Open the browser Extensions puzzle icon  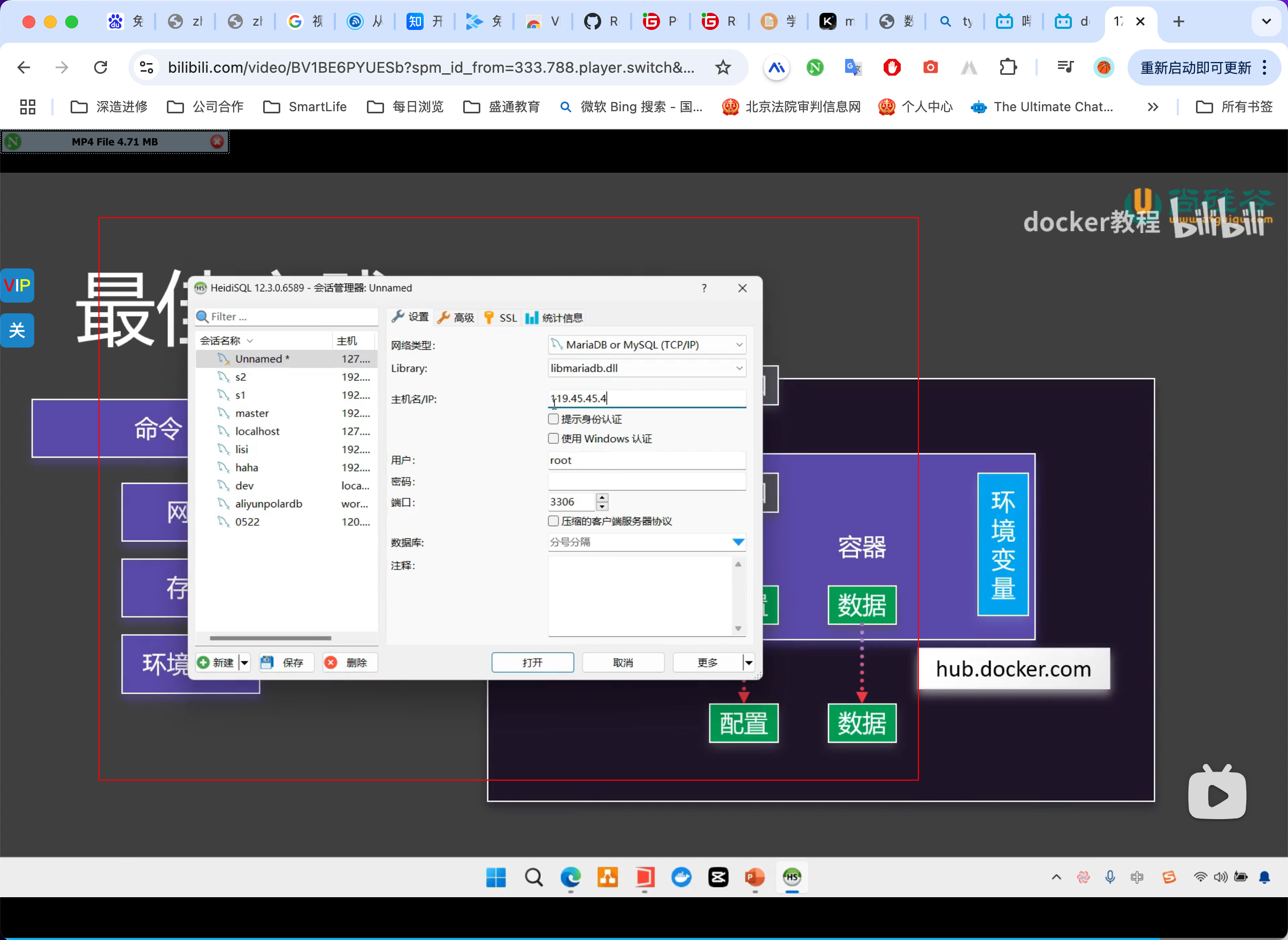click(1008, 68)
